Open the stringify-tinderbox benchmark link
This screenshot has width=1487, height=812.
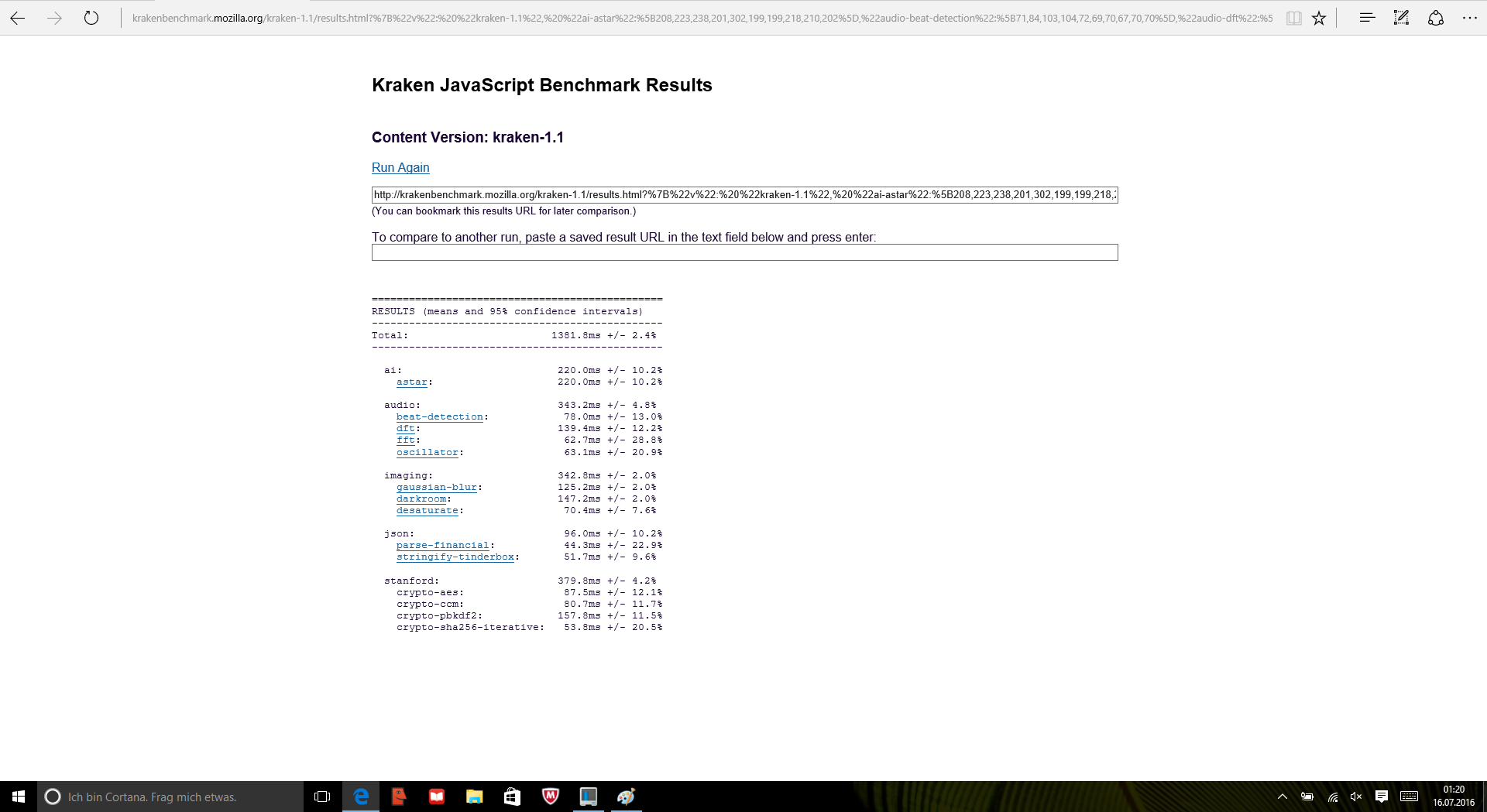[455, 557]
